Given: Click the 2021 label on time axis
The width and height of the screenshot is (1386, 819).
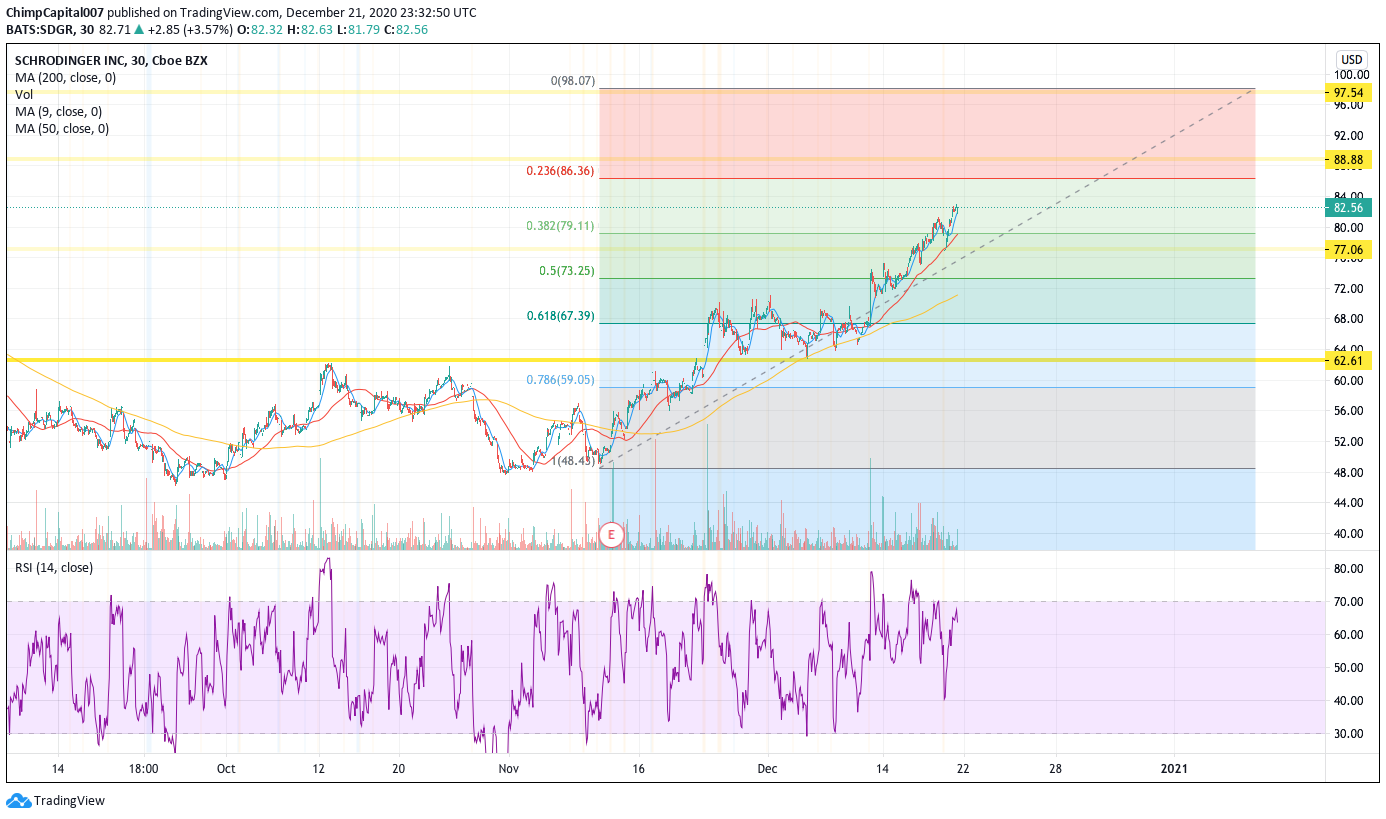Looking at the screenshot, I should coord(1173,768).
